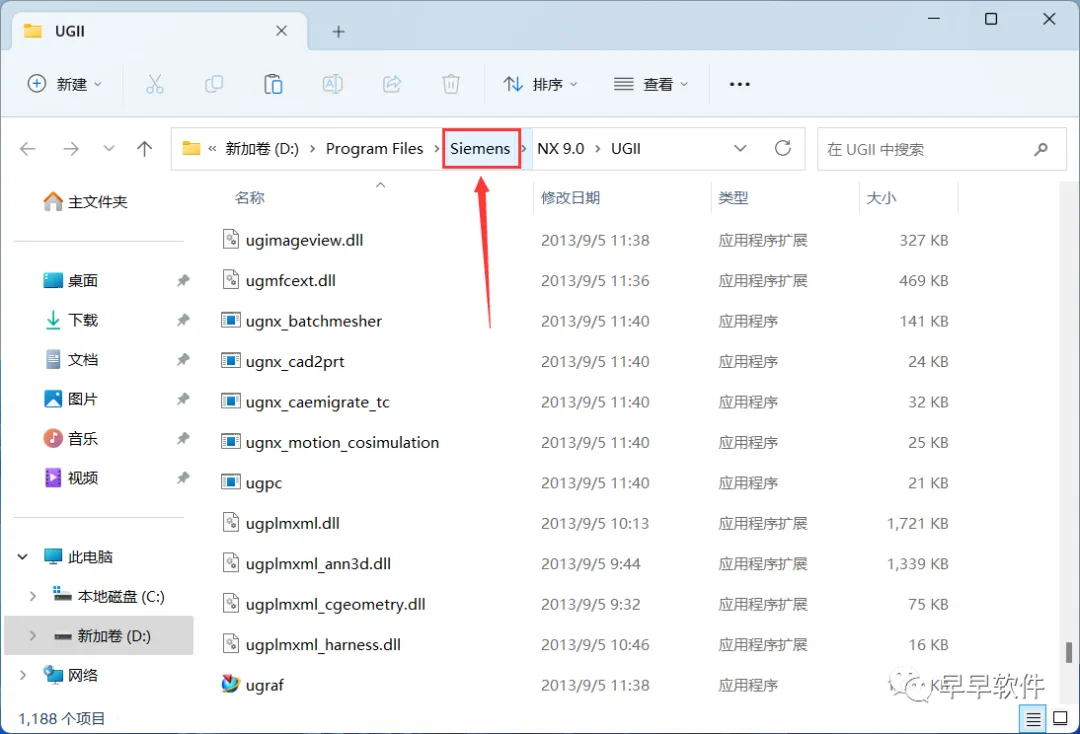Viewport: 1080px width, 734px height.
Task: Expand 网络 tree node
Action: tap(23, 675)
